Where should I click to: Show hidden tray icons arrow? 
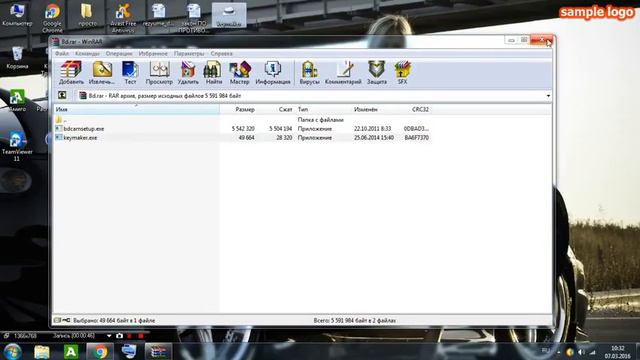tap(558, 352)
